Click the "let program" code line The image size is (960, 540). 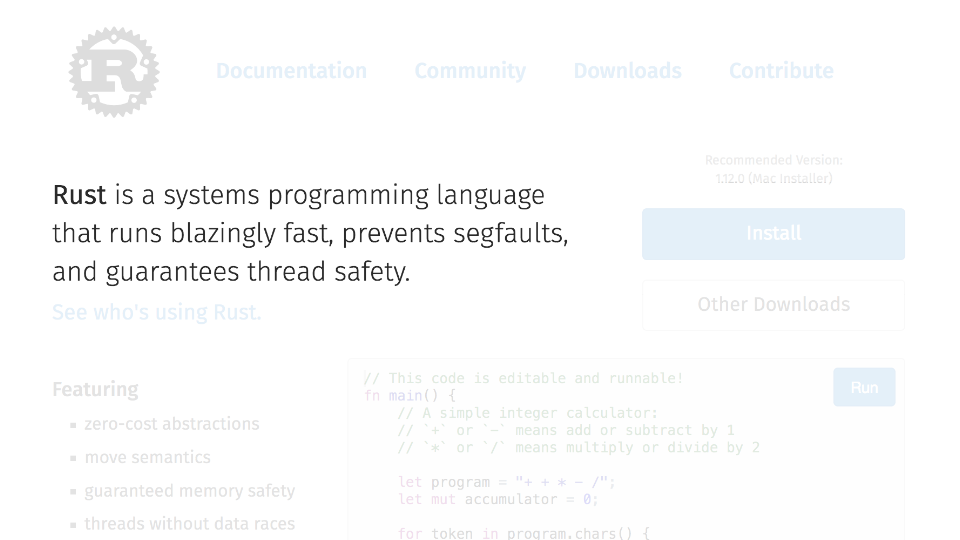(507, 482)
